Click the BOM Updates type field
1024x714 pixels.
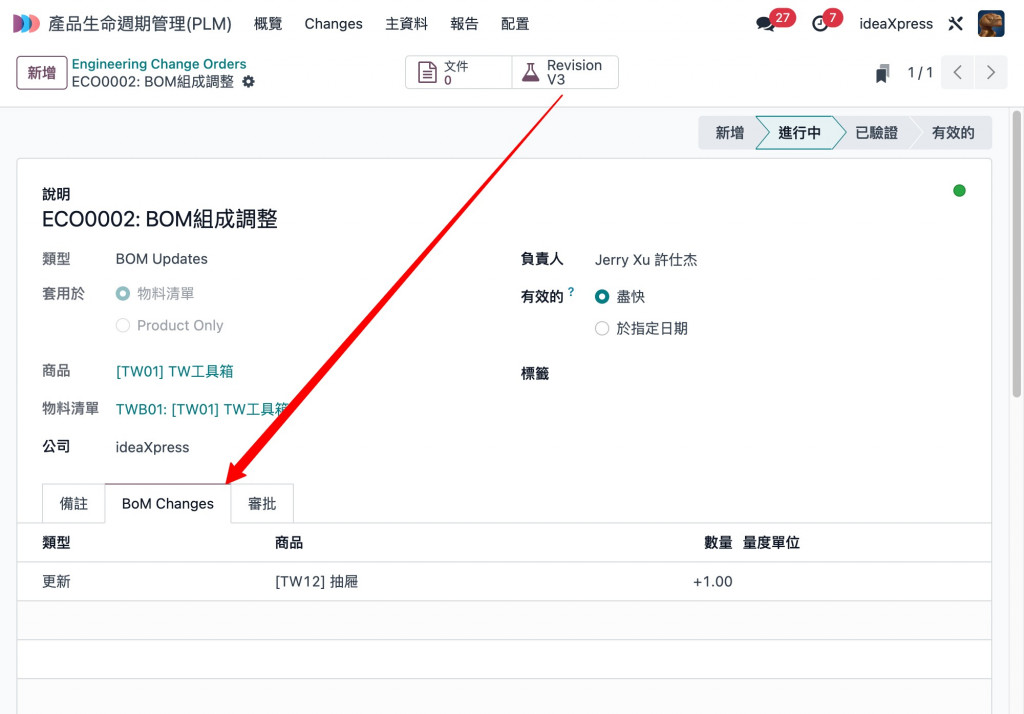click(161, 259)
